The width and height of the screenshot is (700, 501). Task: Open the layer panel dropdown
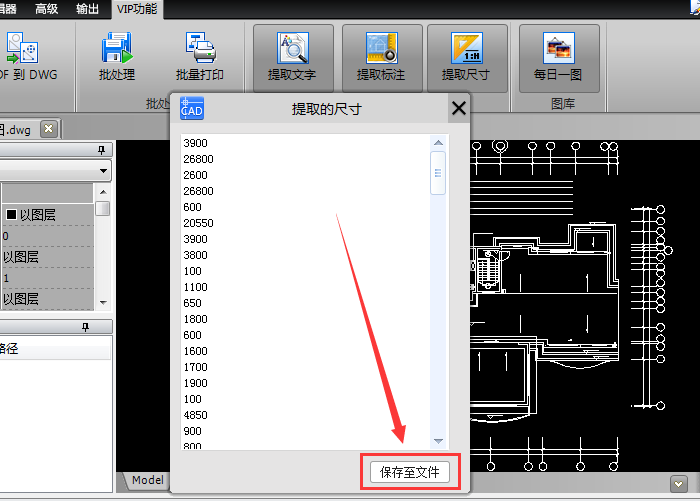103,171
